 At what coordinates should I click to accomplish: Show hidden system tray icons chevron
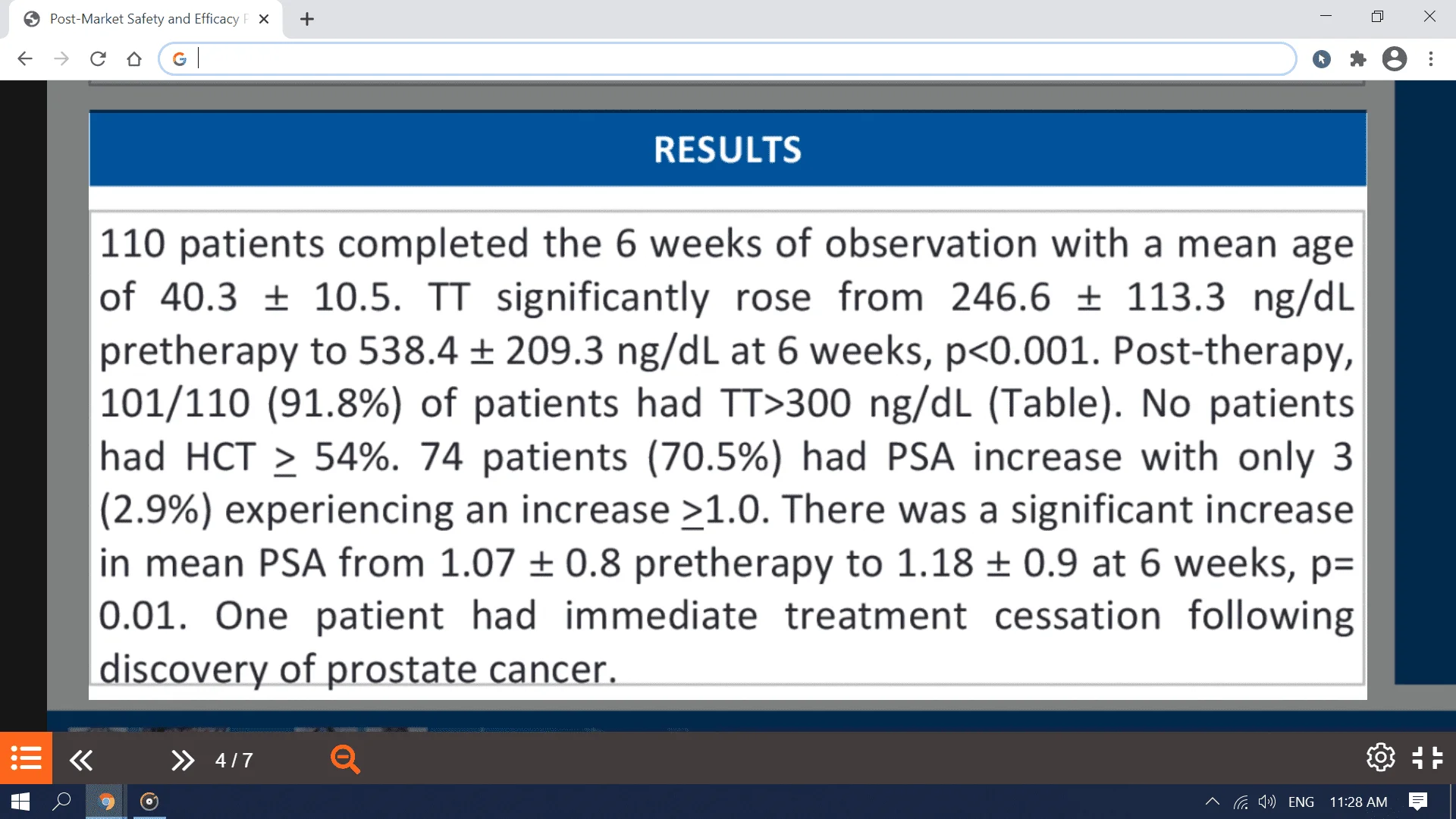1212,802
